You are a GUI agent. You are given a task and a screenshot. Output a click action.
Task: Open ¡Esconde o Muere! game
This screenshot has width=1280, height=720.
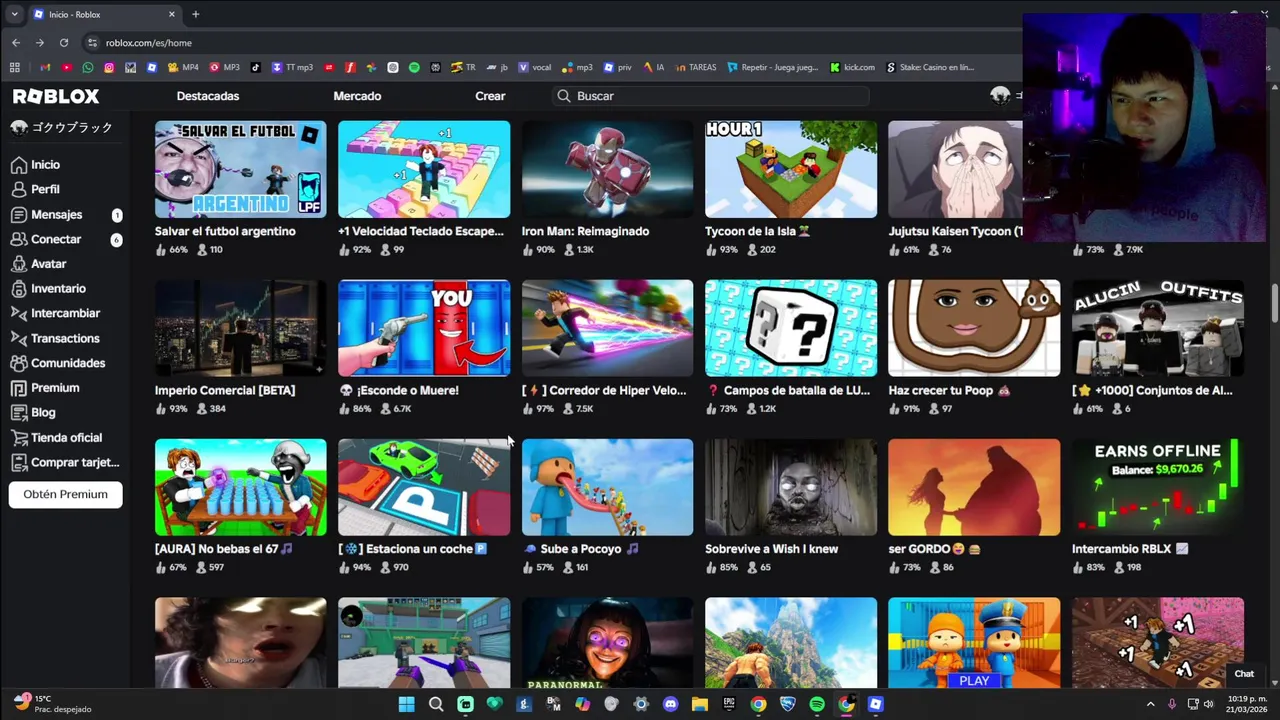point(424,328)
